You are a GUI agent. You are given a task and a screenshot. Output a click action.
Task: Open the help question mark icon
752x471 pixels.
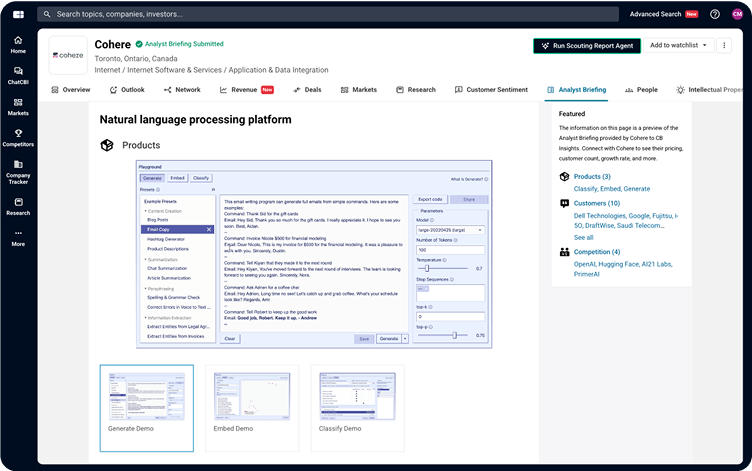(x=714, y=15)
